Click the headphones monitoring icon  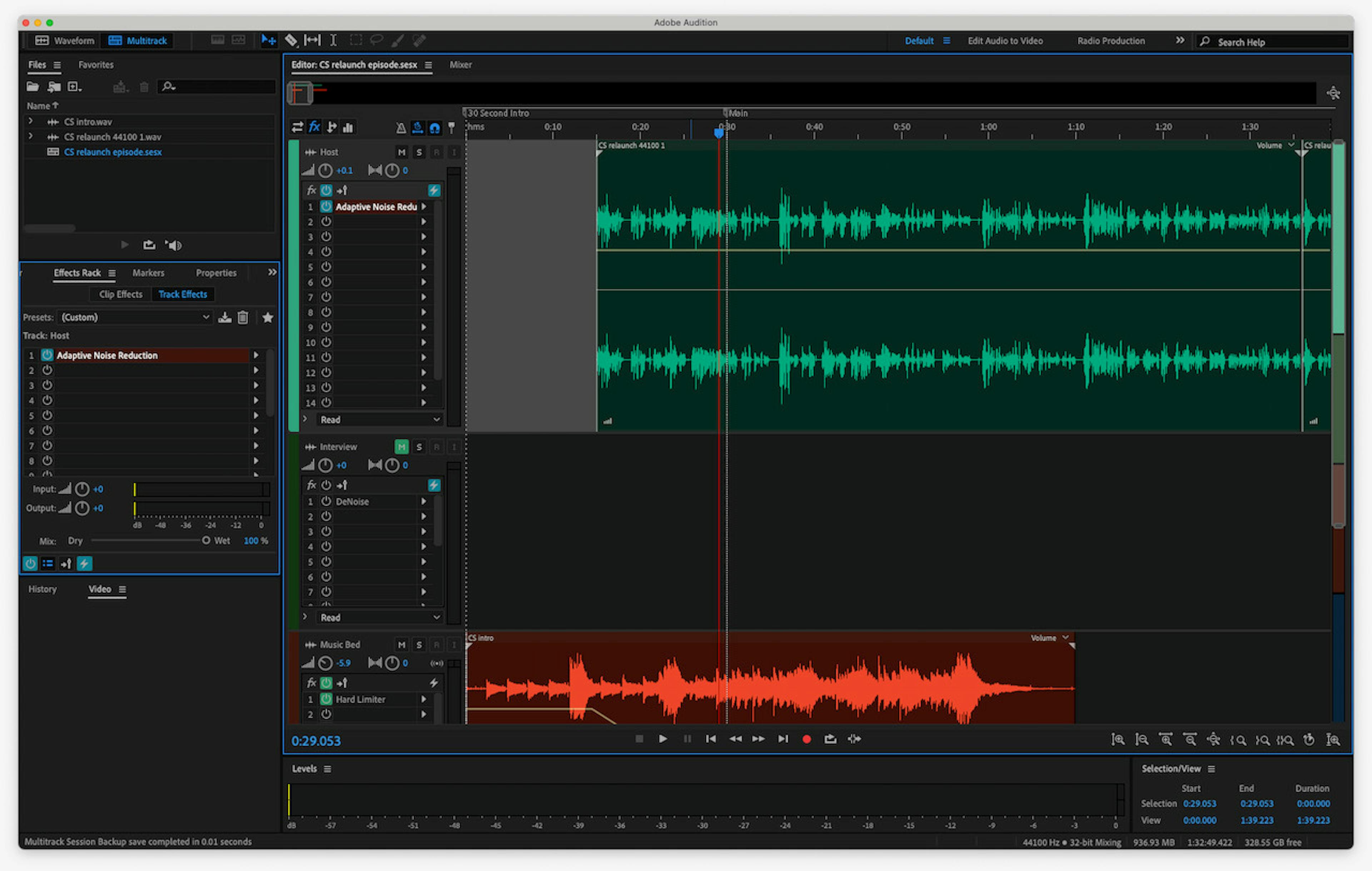coord(435,128)
